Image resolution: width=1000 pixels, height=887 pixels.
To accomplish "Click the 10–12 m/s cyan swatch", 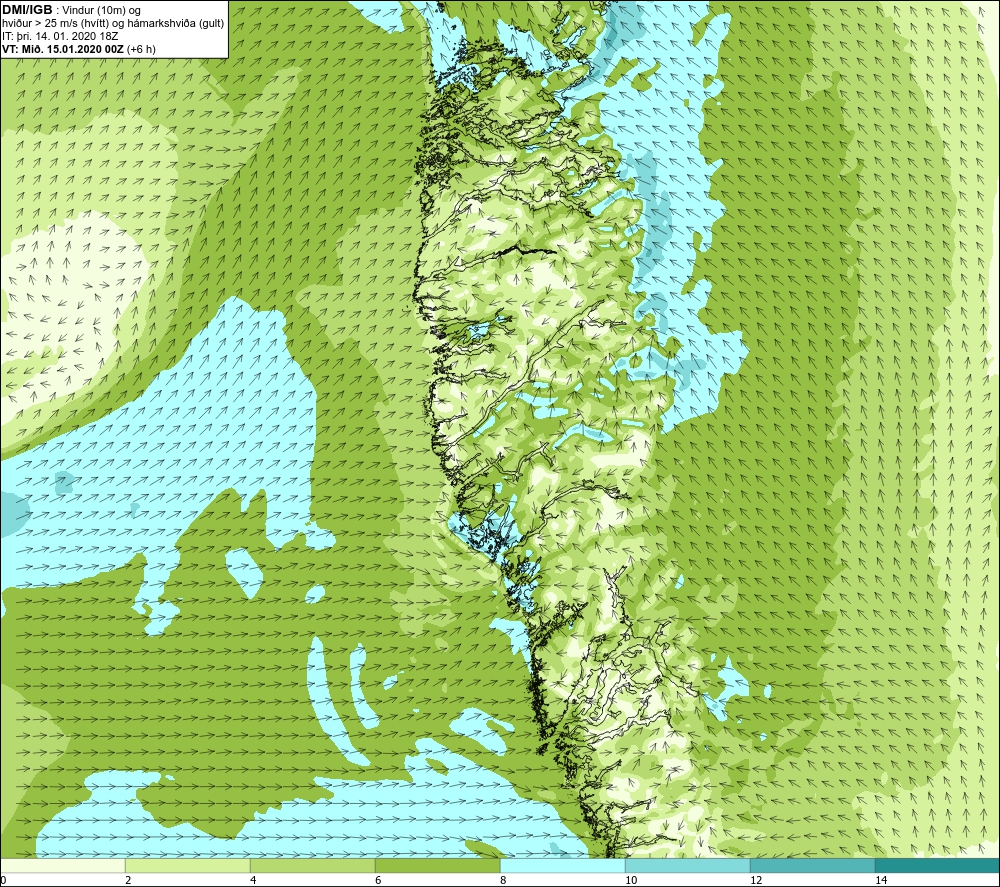I will point(688,866).
